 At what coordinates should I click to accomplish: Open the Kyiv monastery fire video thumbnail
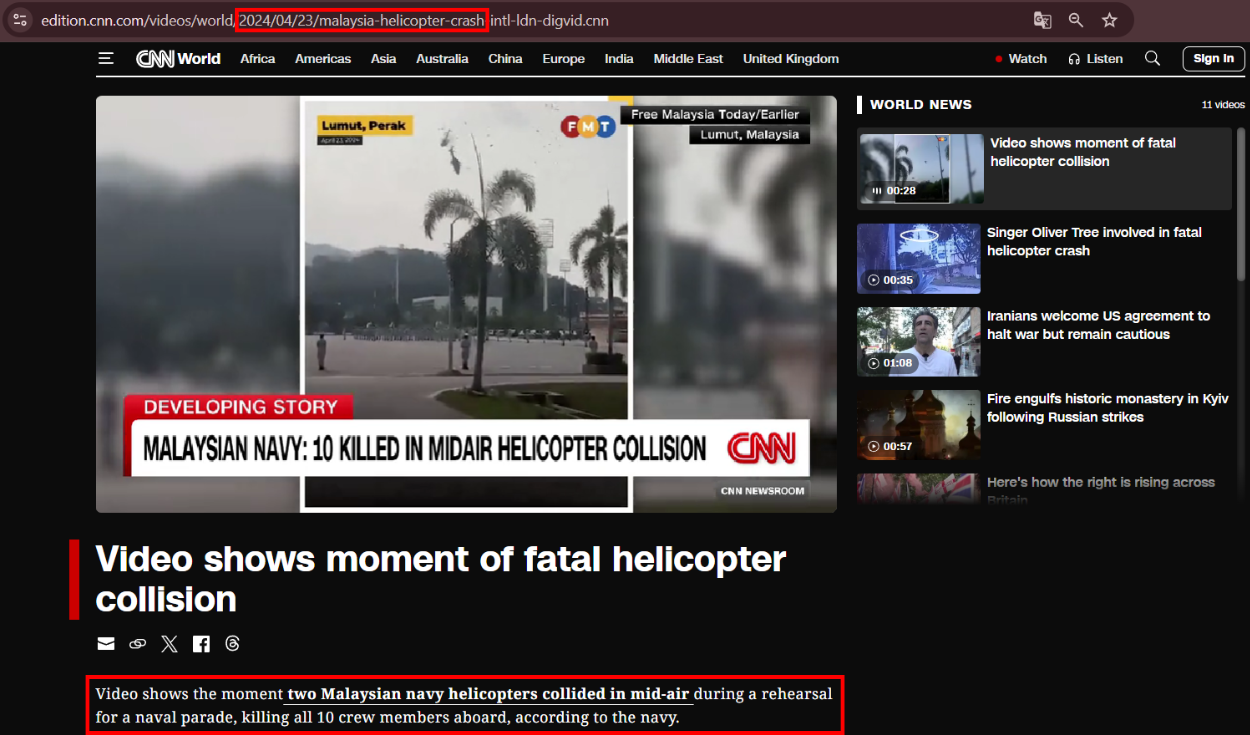918,425
